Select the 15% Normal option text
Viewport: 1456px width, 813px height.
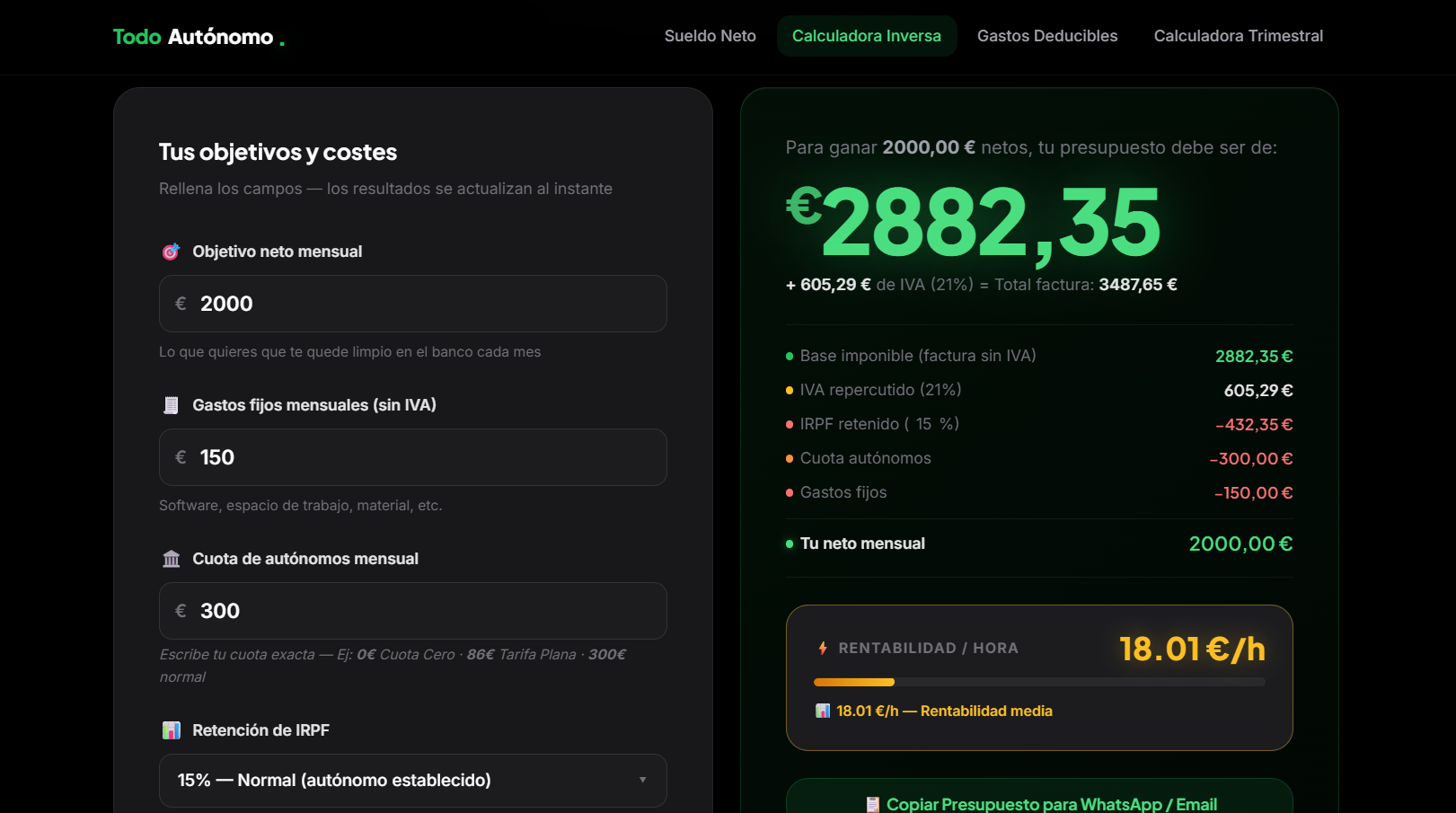(x=333, y=781)
